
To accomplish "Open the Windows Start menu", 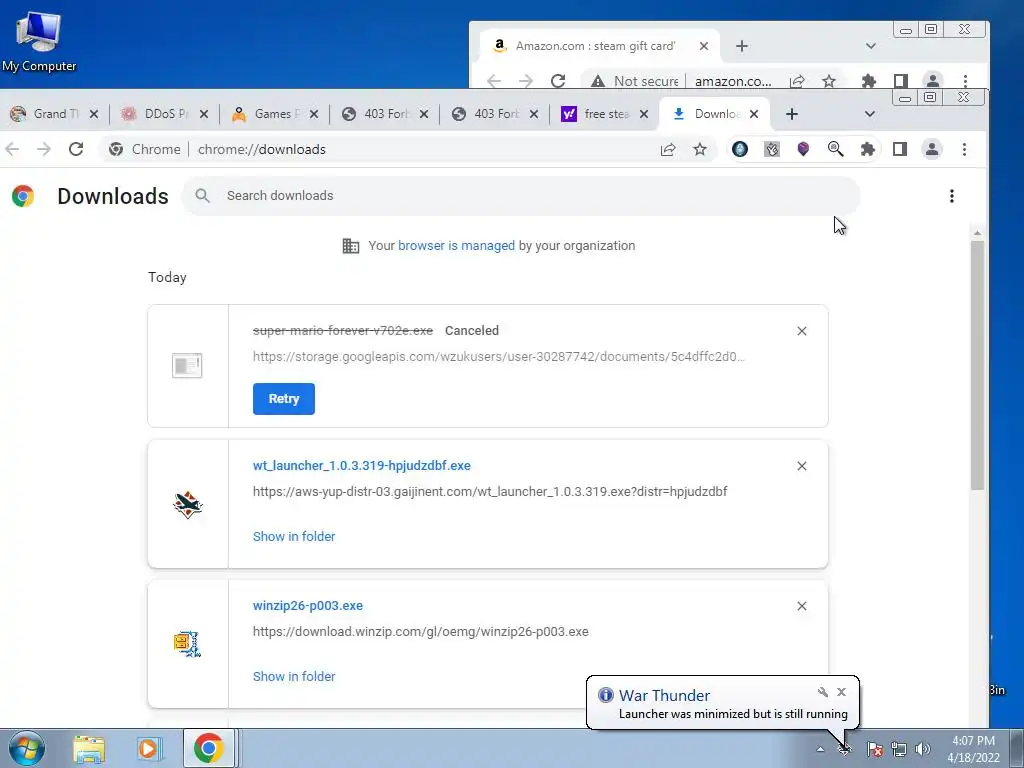I will (26, 748).
